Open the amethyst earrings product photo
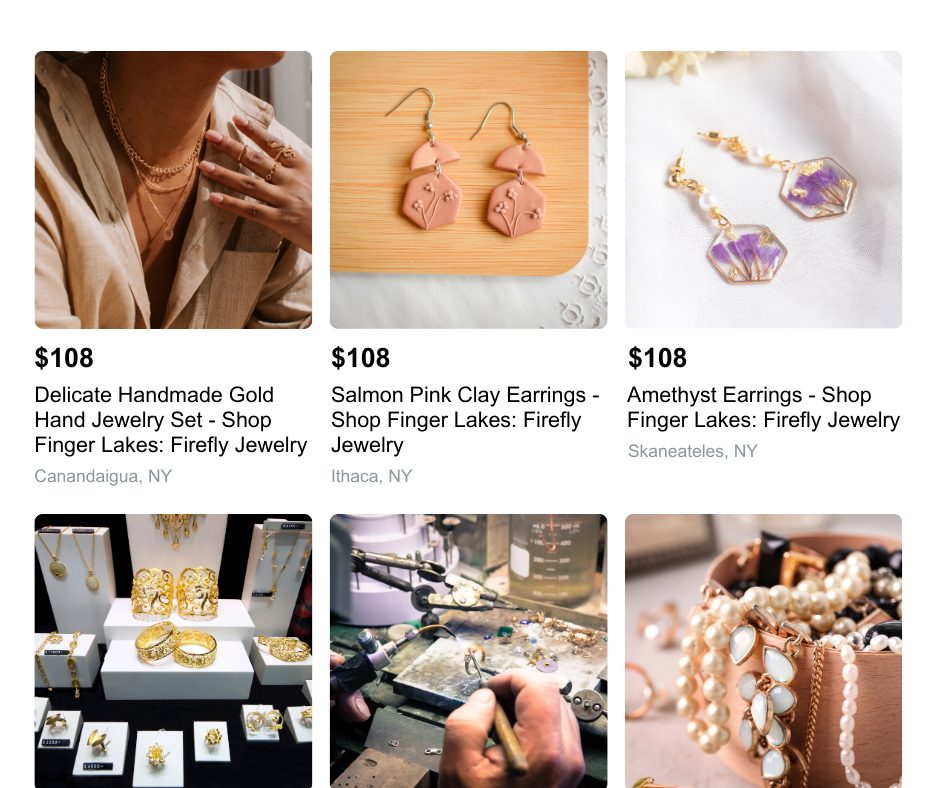The width and height of the screenshot is (940, 788). click(x=763, y=190)
